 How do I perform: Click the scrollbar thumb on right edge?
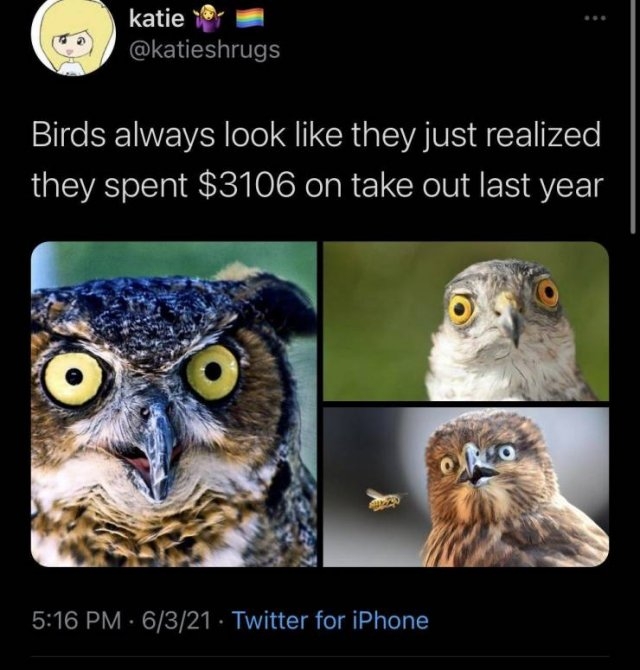click(x=634, y=116)
